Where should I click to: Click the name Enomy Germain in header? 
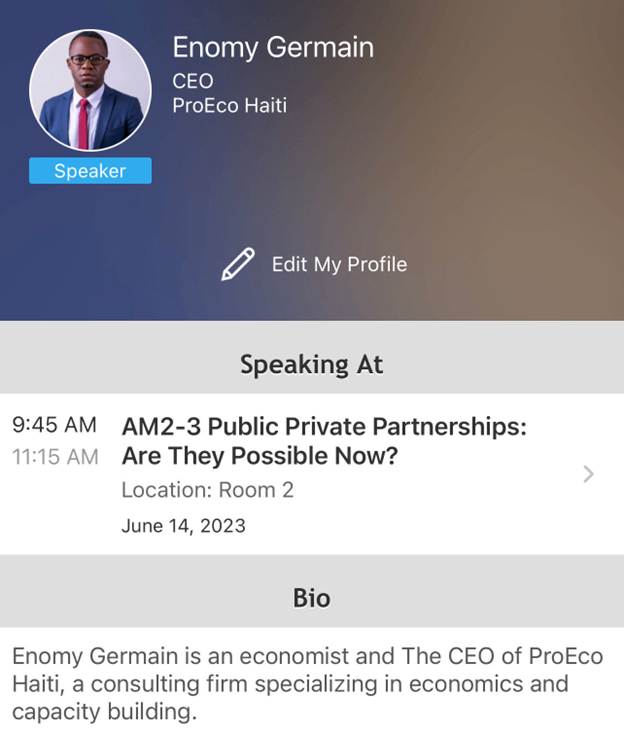coord(272,47)
